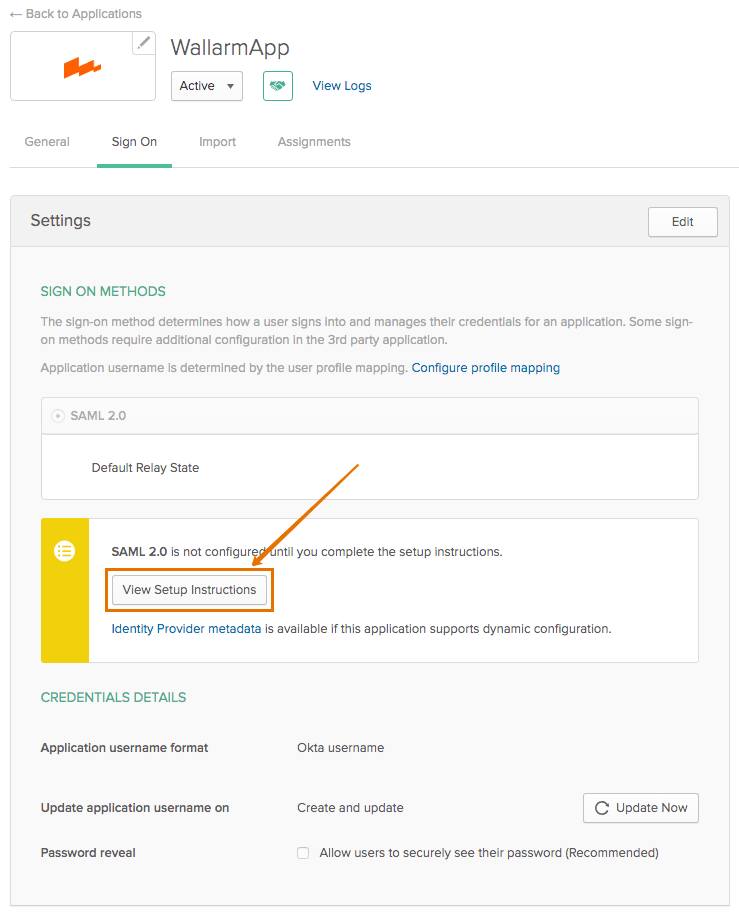This screenshot has height=914, width=739.
Task: Click the Settings panel heading
Action: 61,220
